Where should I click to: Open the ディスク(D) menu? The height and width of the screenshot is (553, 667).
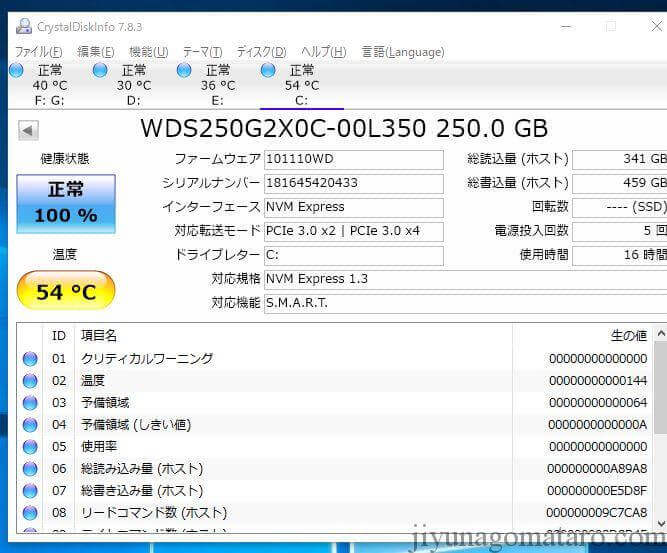(x=261, y=51)
